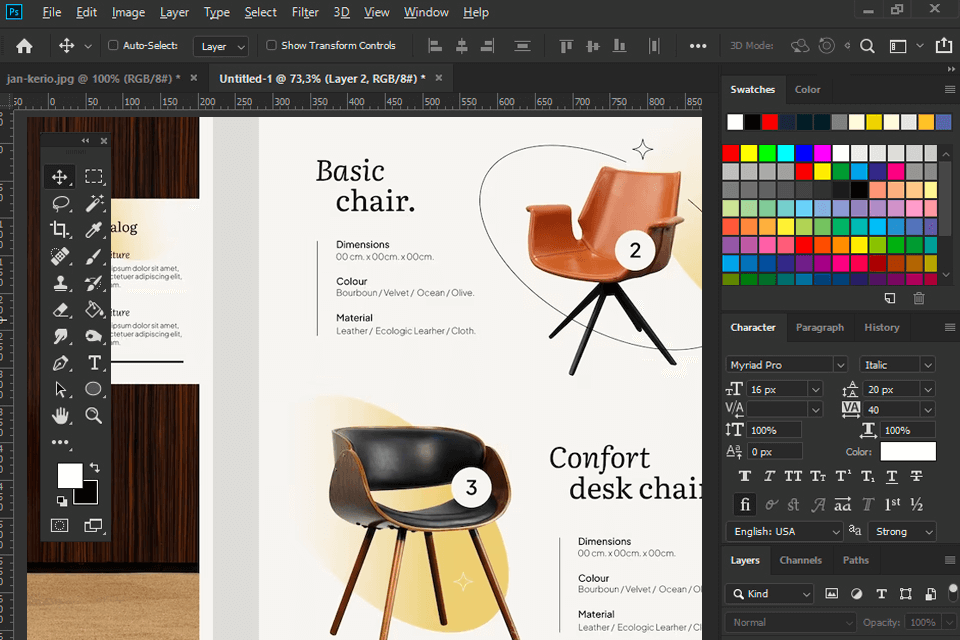Viewport: 960px width, 640px height.
Task: Check Show Transform Controls
Action: click(271, 45)
